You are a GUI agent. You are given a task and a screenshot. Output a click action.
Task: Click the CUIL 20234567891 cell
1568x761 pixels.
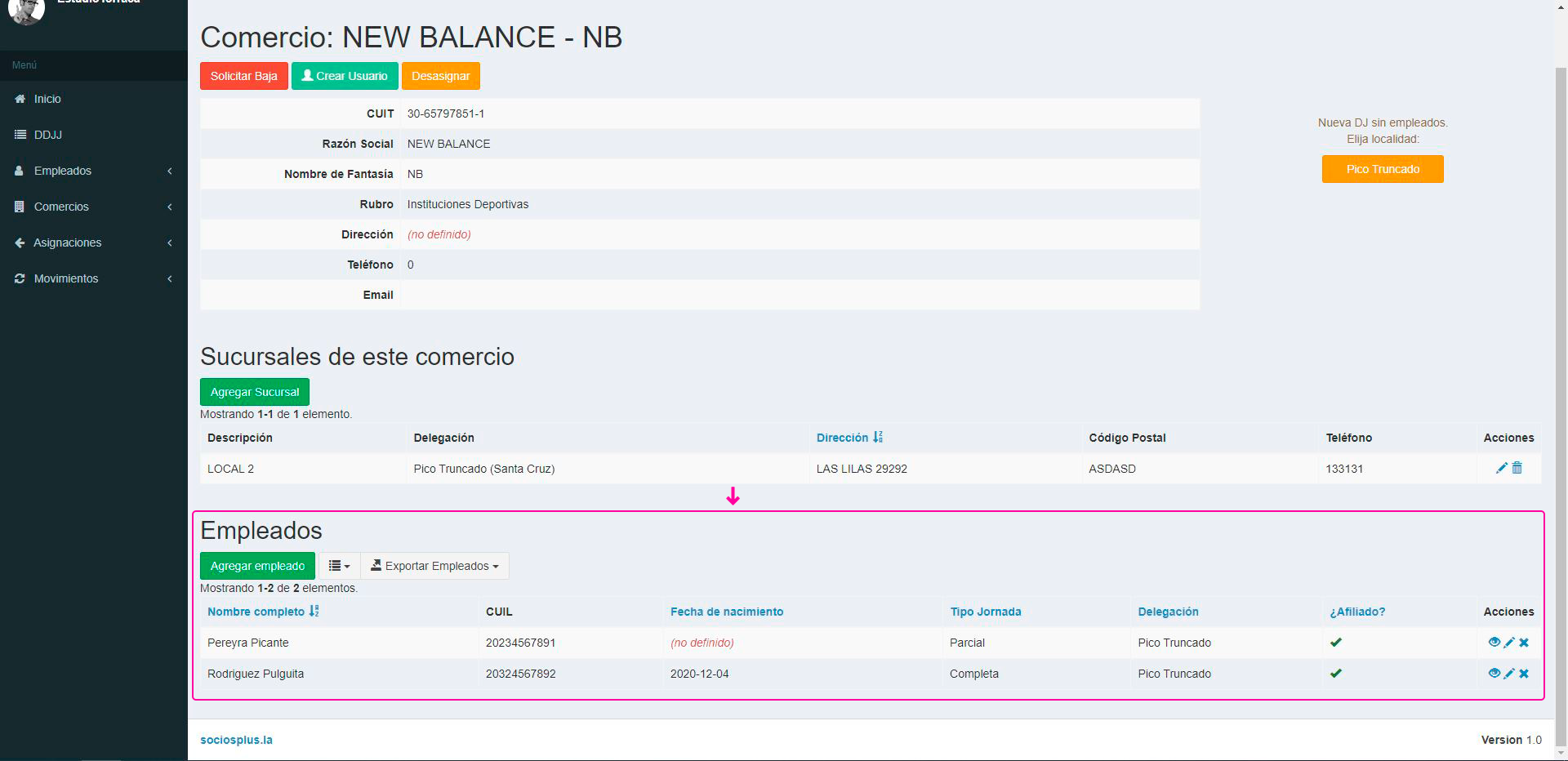[571, 643]
